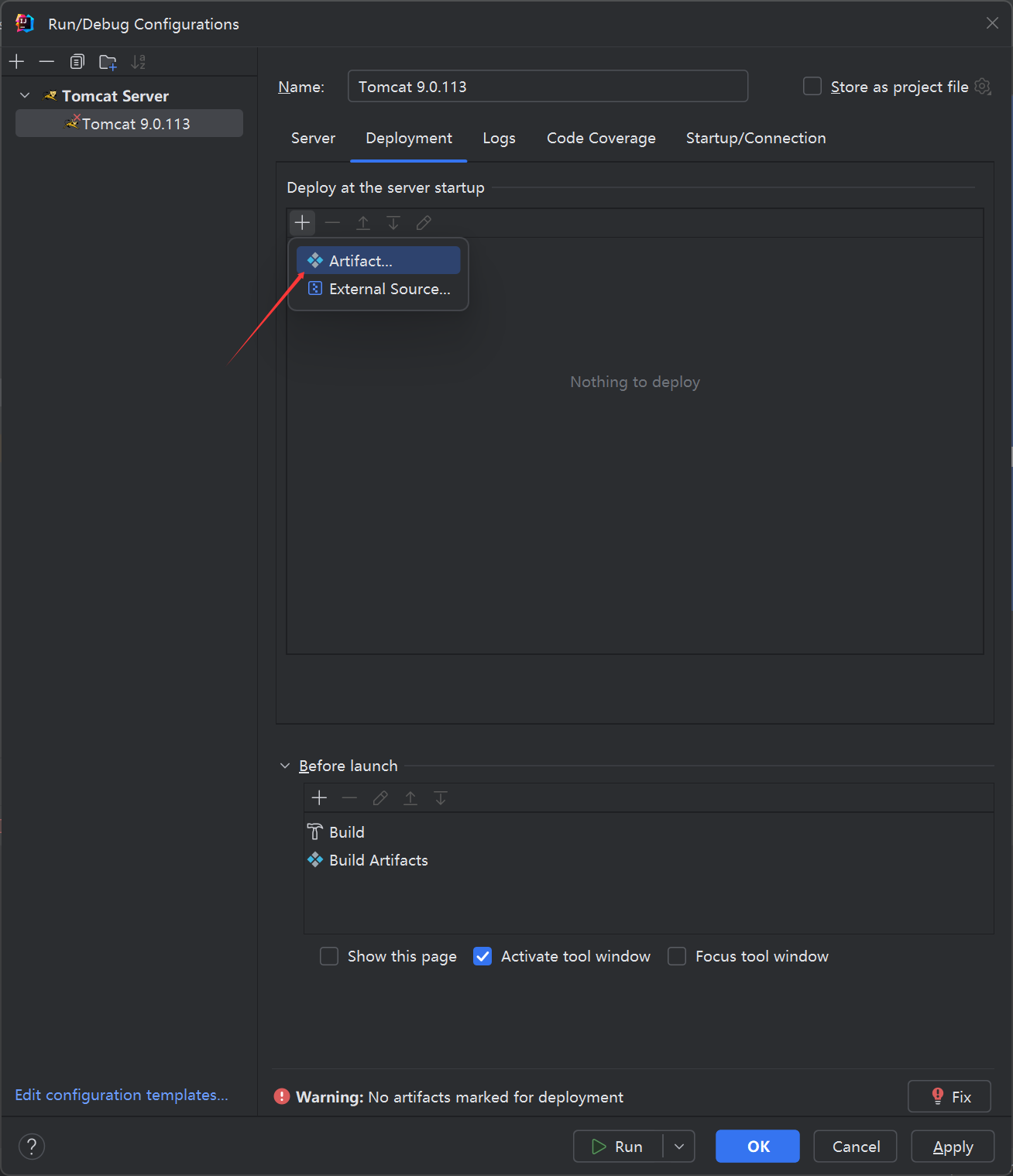Collapse the Tomcat Server tree node
The width and height of the screenshot is (1013, 1176).
(x=25, y=95)
